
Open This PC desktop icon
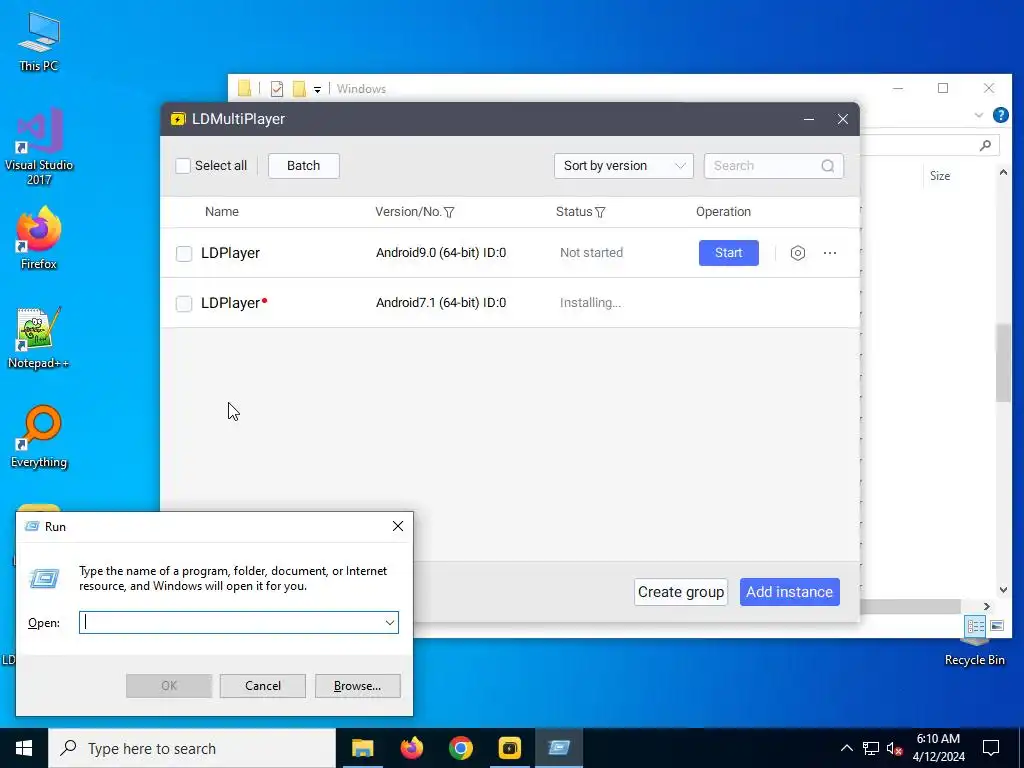39,40
